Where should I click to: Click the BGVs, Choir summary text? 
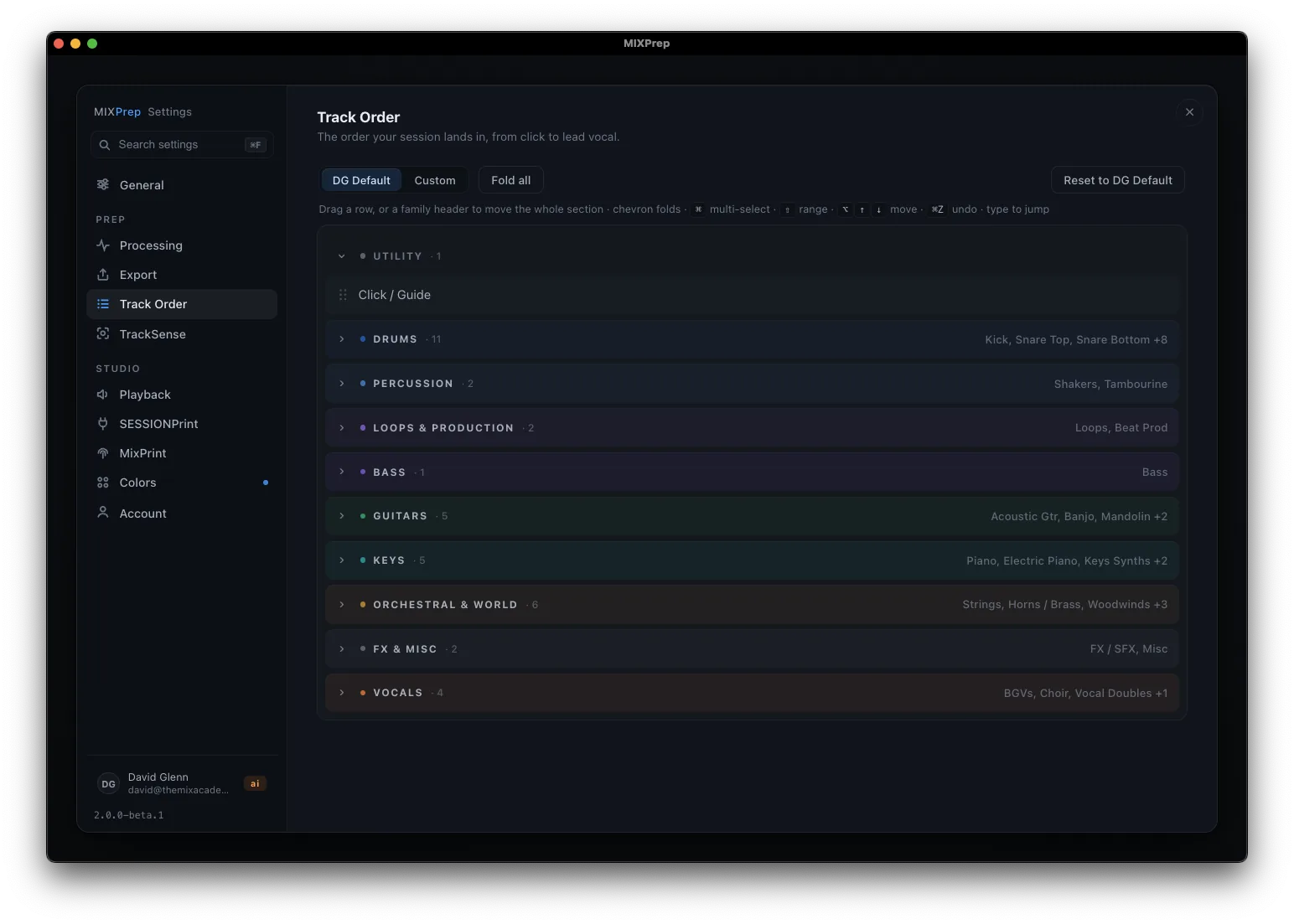coord(1085,694)
